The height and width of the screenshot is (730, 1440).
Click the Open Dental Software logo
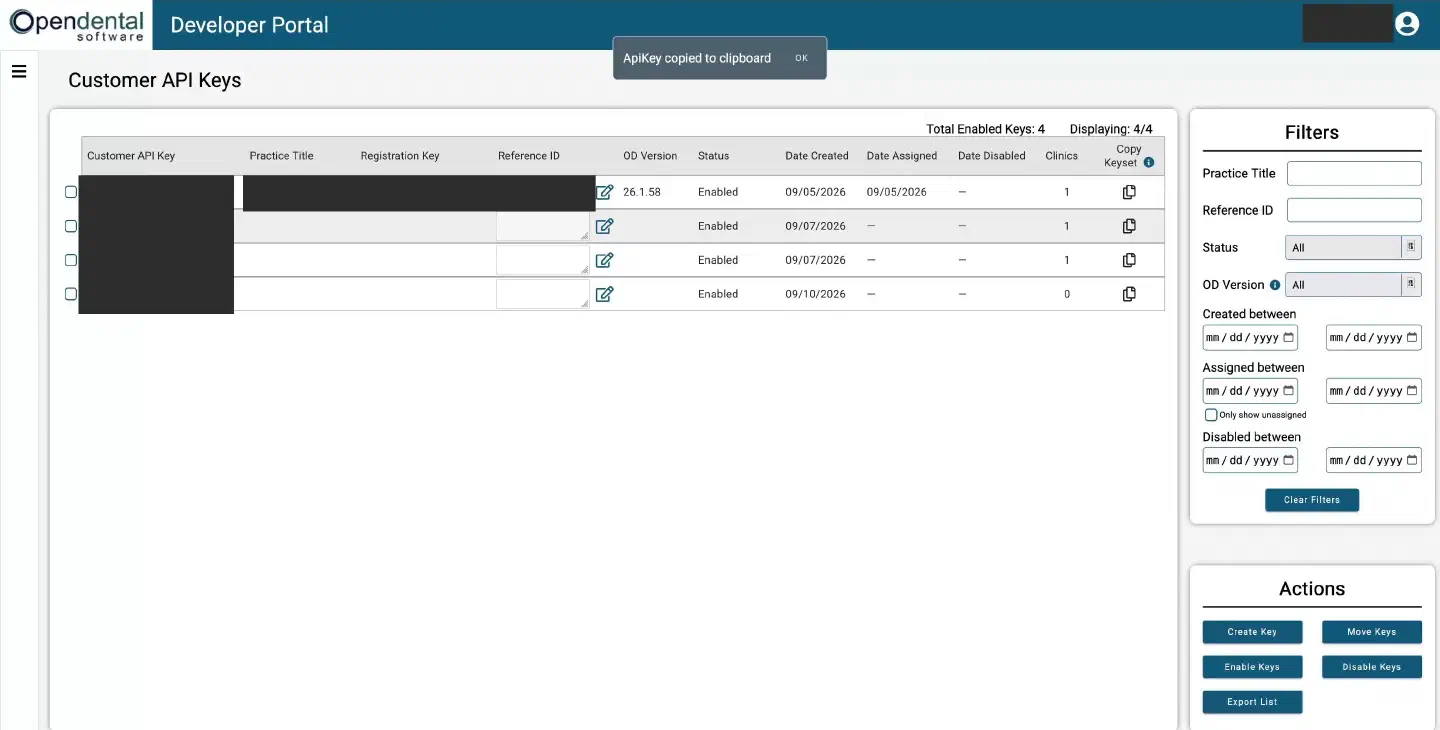click(x=78, y=25)
